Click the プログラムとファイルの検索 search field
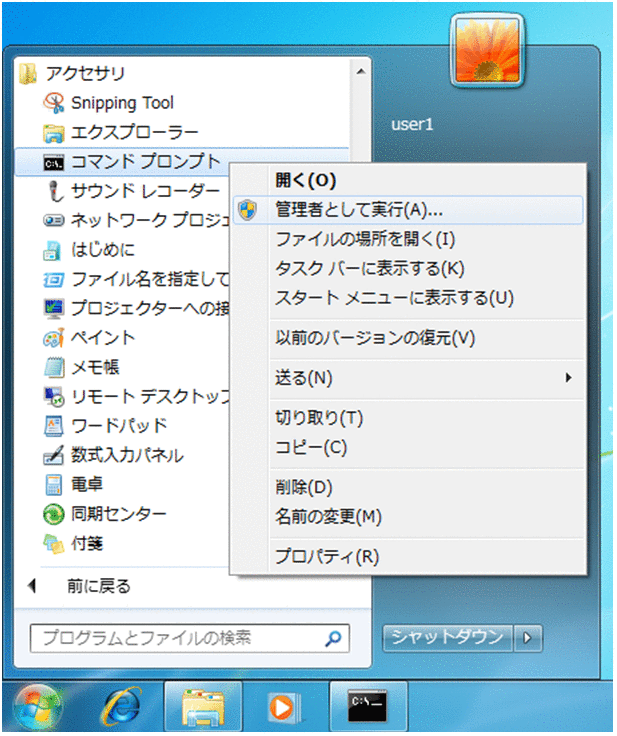This screenshot has height=736, width=617. (190, 638)
